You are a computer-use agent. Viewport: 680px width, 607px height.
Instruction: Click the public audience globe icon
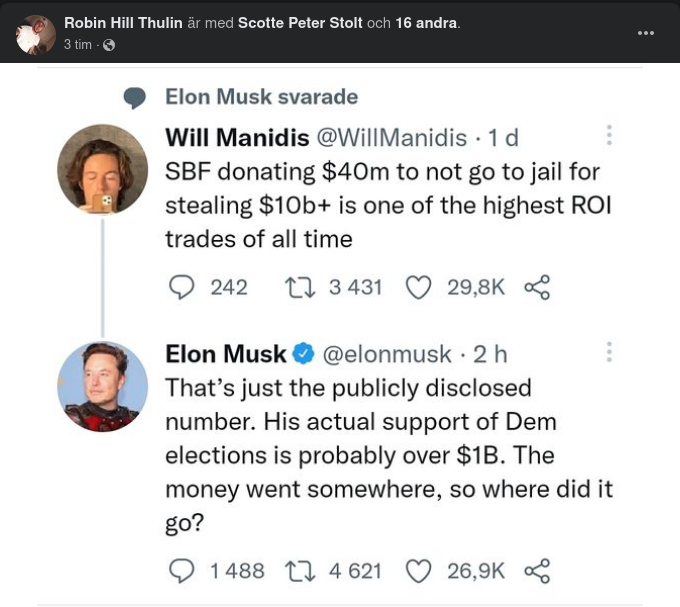coord(109,45)
